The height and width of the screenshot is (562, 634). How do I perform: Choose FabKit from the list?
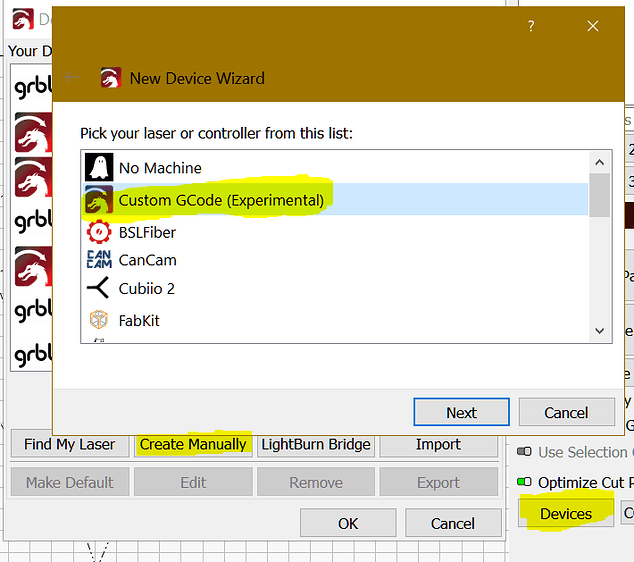point(335,320)
